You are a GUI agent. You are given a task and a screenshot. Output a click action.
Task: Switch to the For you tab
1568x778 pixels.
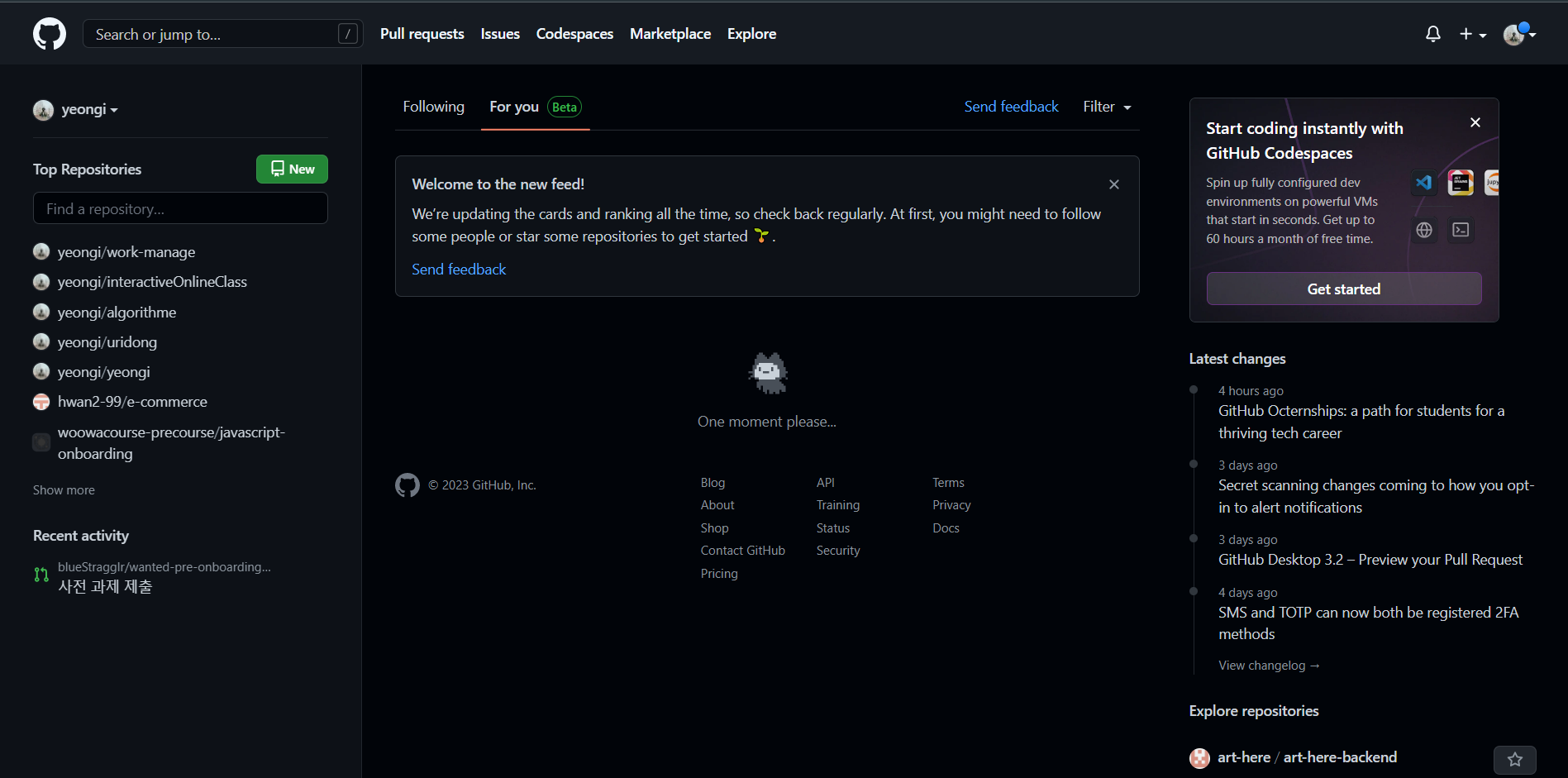coord(535,107)
